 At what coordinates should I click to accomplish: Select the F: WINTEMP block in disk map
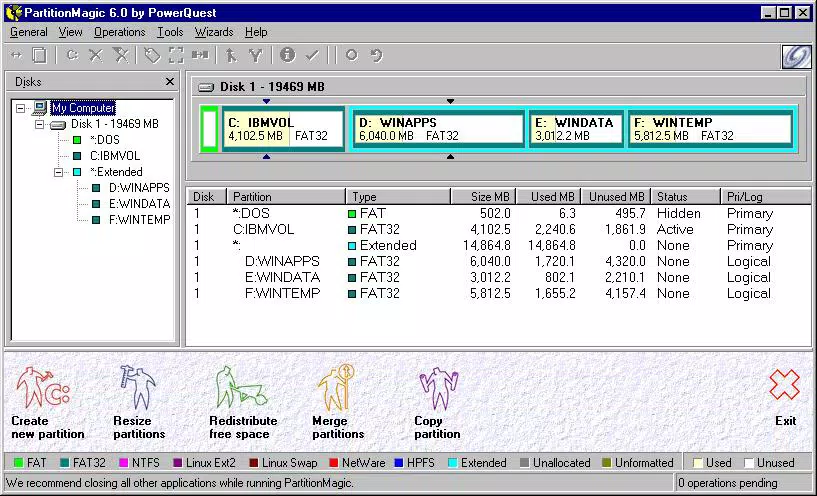[710, 129]
